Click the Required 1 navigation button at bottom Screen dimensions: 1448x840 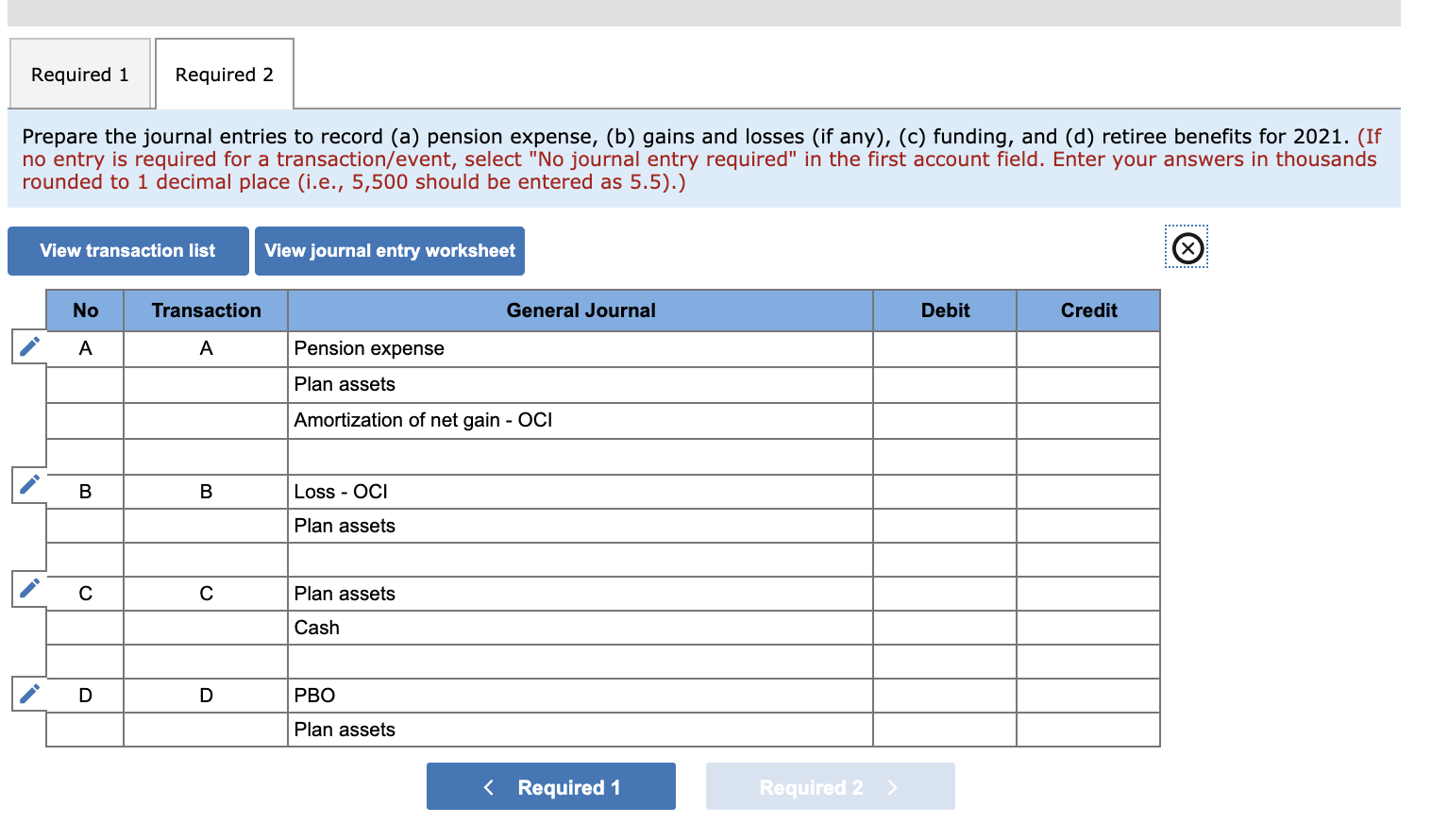click(551, 786)
